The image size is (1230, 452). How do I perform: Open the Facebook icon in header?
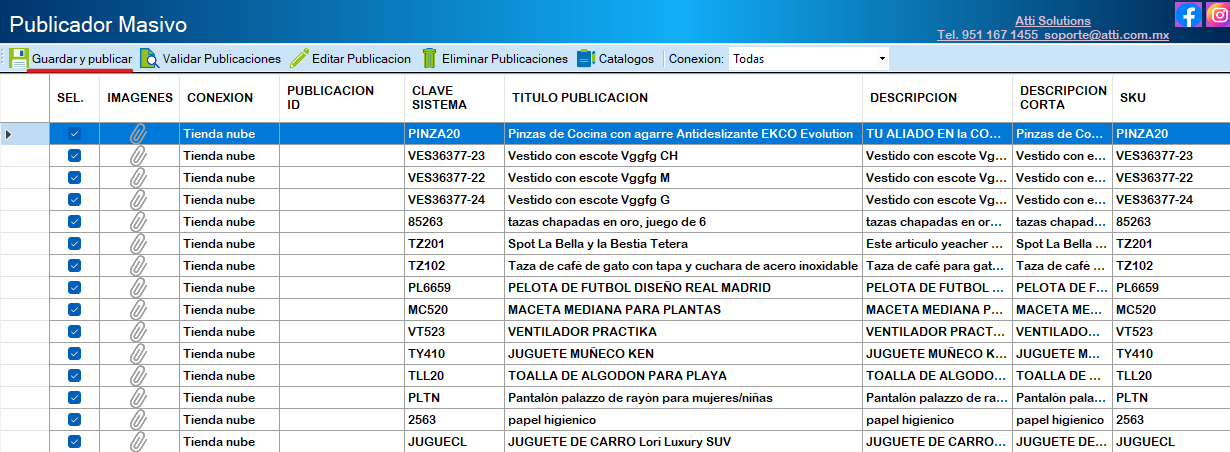pos(1188,15)
